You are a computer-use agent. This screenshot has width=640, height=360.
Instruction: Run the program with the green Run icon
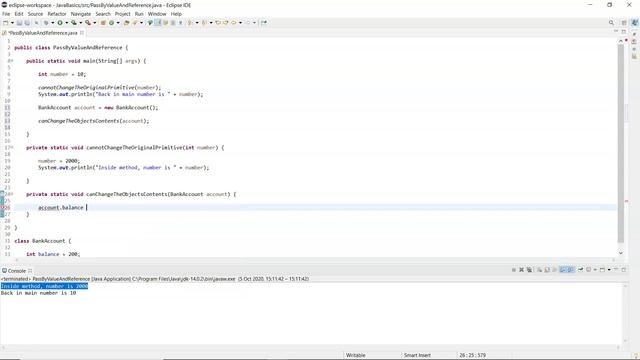[60, 23]
